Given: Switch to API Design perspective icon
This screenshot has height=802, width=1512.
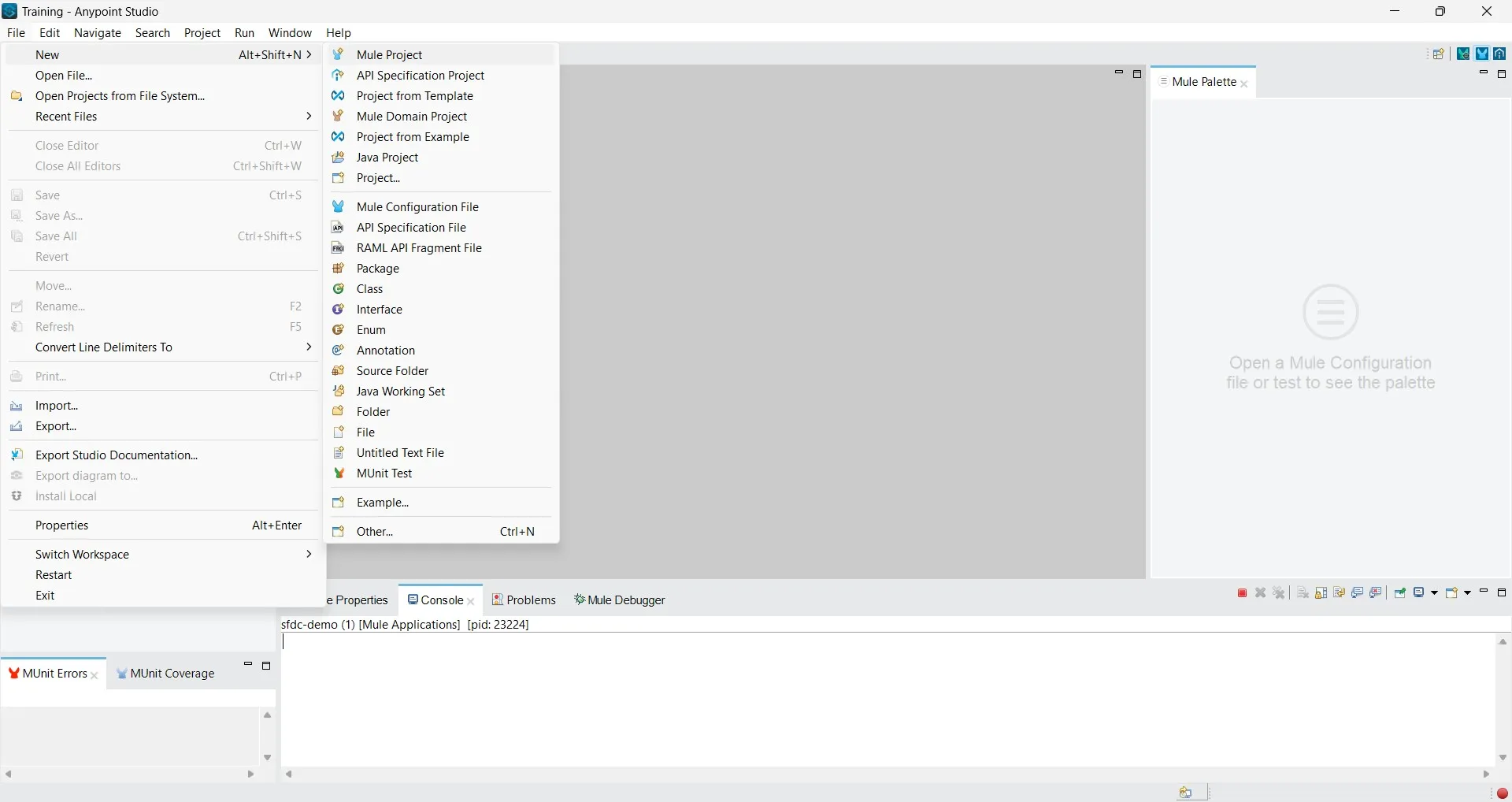Looking at the screenshot, I should tap(1500, 54).
